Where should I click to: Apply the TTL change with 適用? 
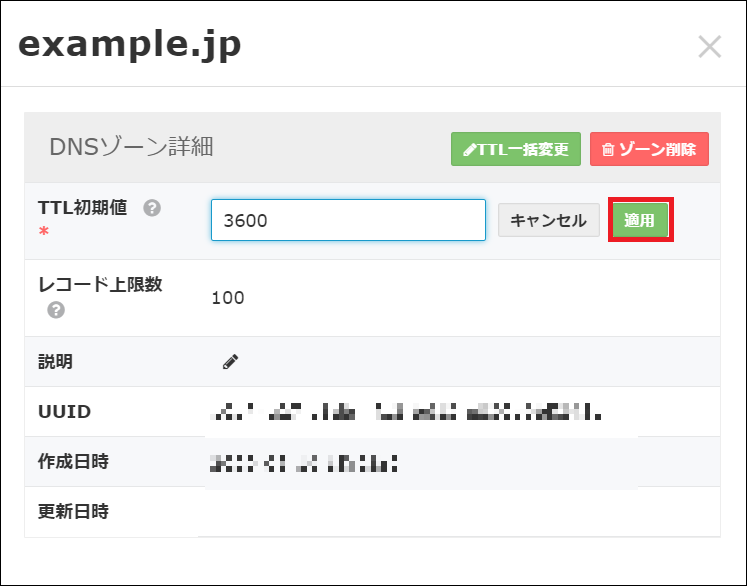[x=640, y=220]
